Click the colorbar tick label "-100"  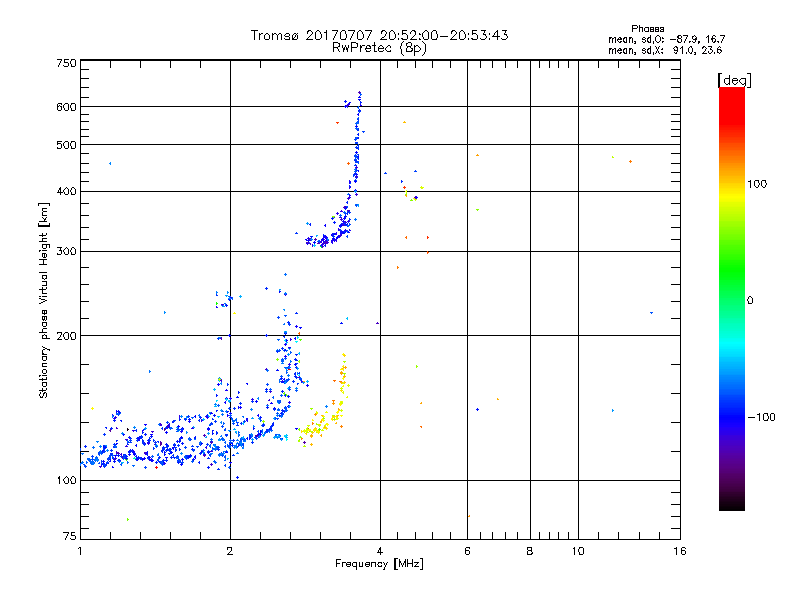click(761, 417)
